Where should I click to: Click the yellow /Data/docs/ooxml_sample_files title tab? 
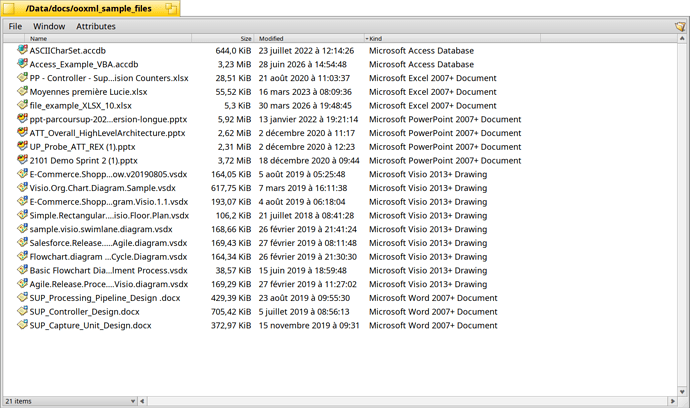point(90,8)
